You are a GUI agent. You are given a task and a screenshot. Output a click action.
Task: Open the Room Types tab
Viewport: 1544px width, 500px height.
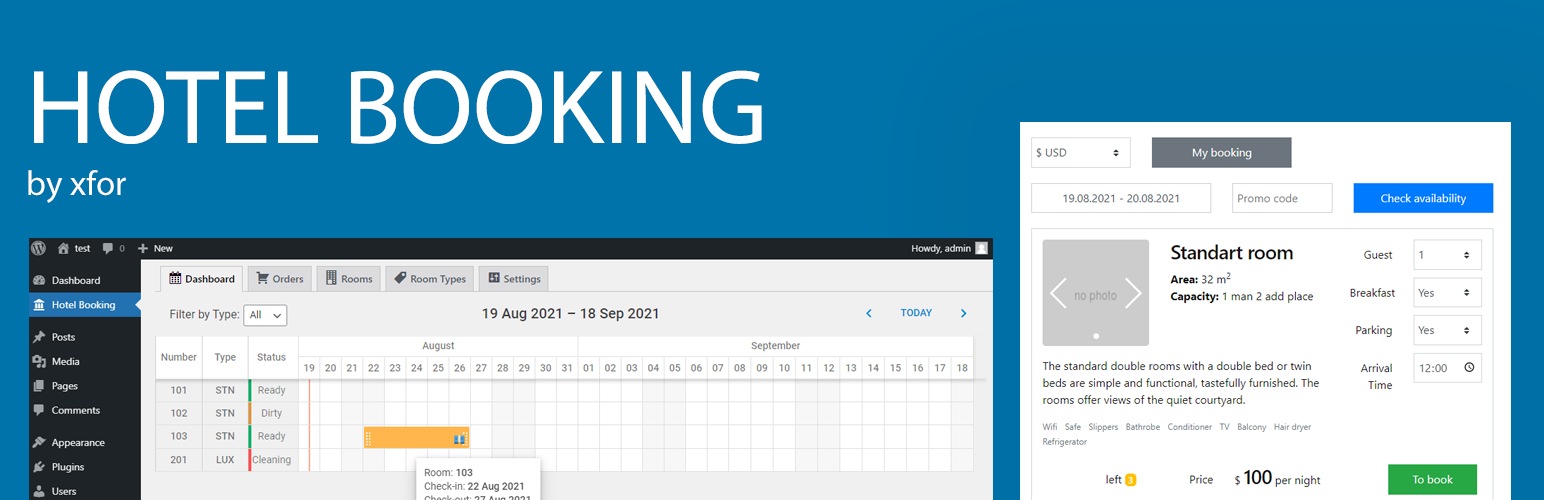[x=428, y=279]
